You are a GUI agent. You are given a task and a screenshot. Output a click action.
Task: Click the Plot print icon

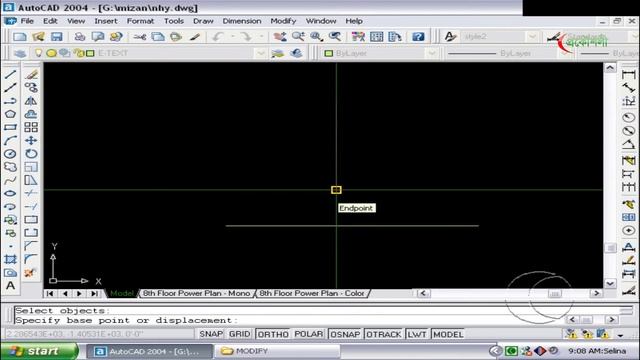[79, 37]
